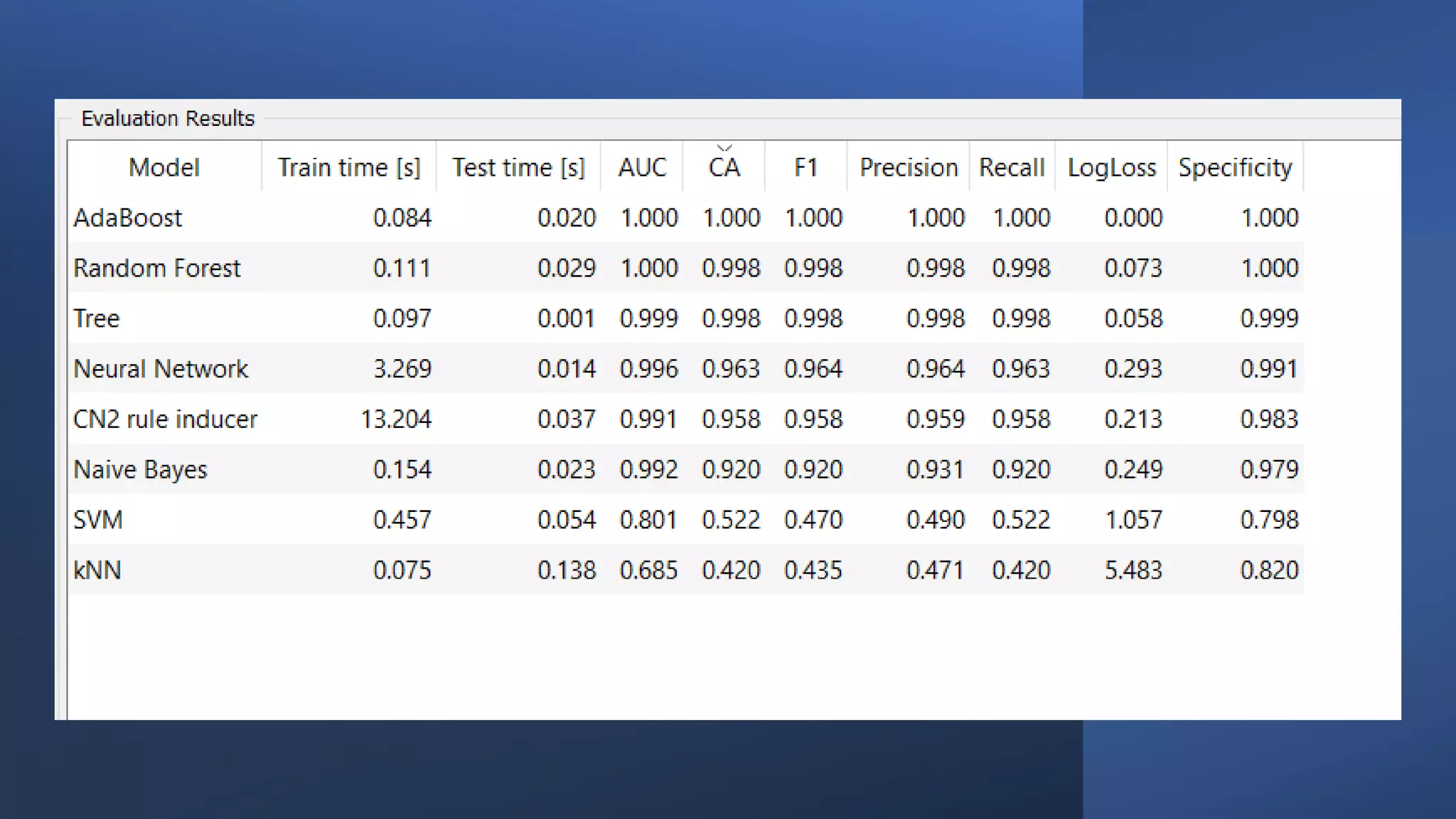Select the AdaBoost model row
This screenshot has width=1456, height=819.
tap(128, 218)
